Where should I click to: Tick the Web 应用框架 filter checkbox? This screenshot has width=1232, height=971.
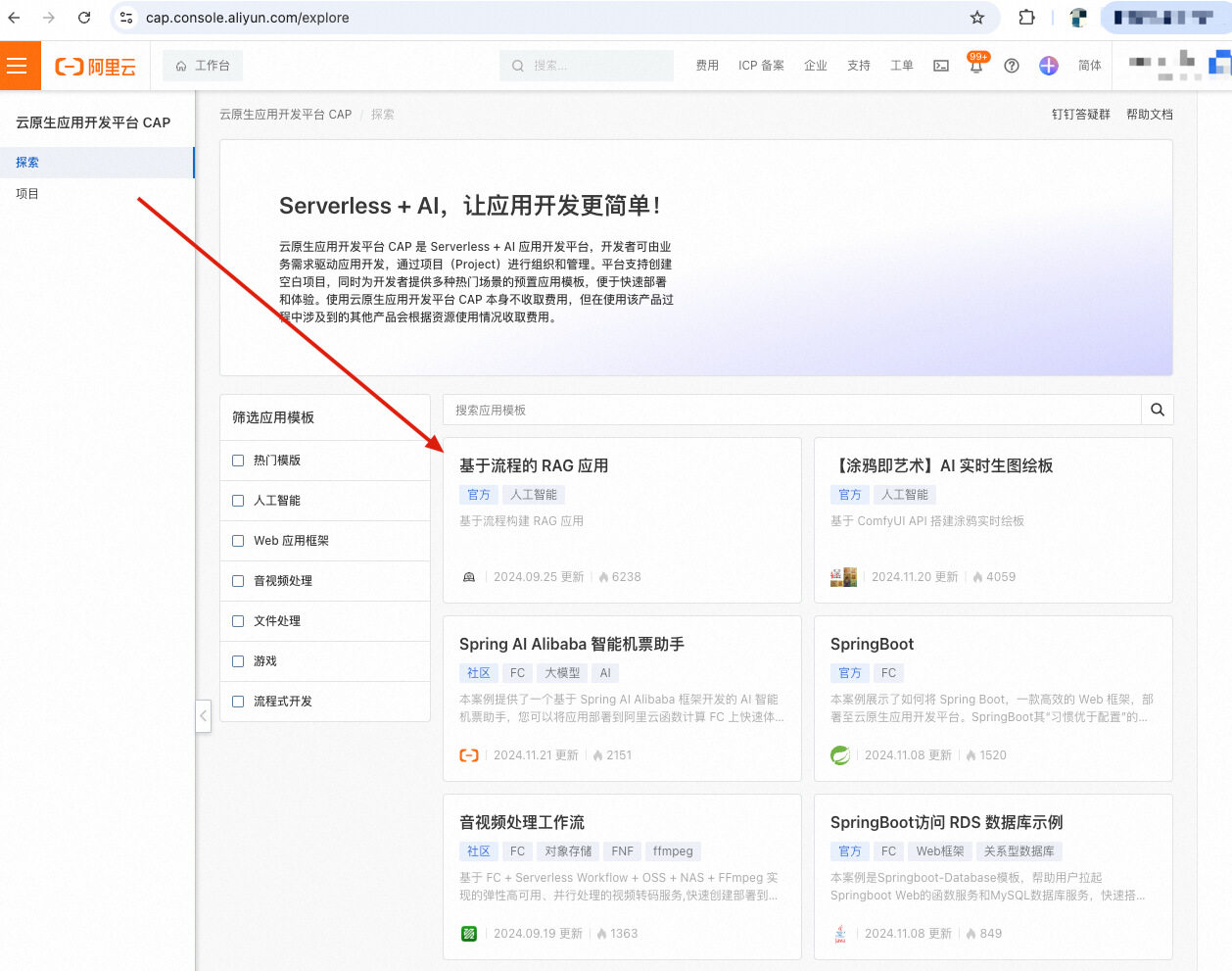click(x=238, y=541)
